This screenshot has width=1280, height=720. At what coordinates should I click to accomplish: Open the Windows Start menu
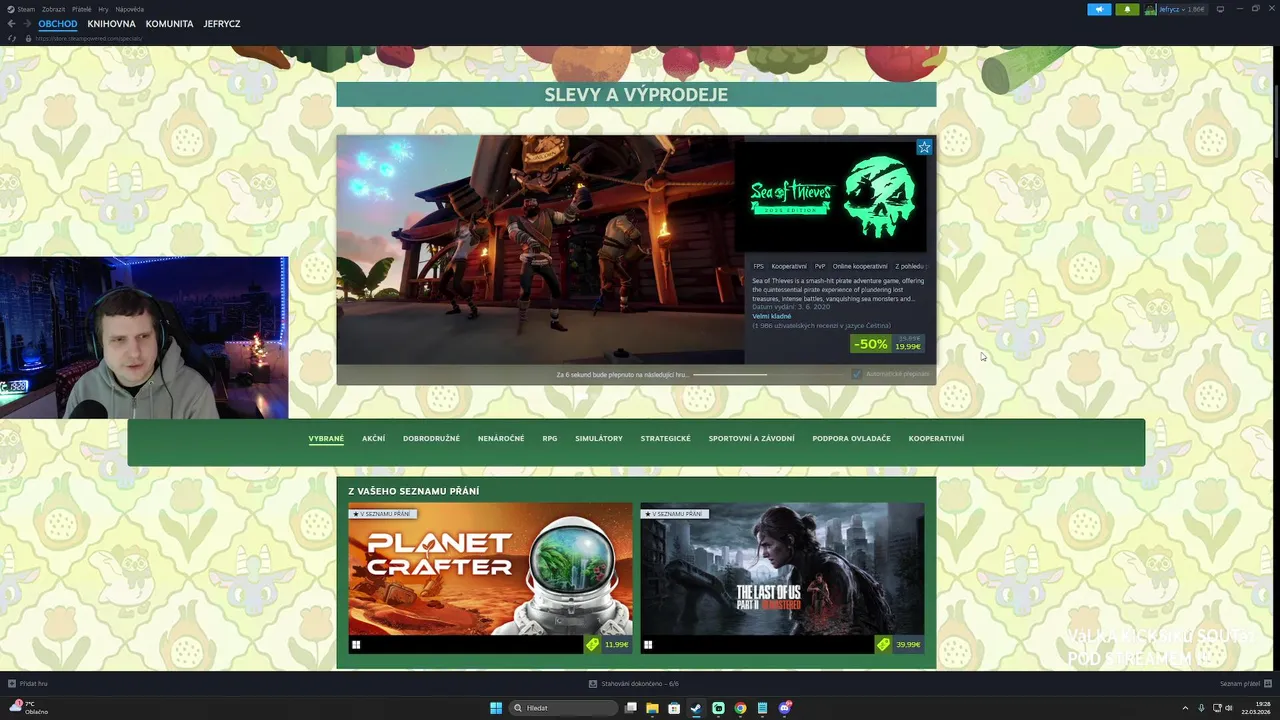click(x=496, y=708)
